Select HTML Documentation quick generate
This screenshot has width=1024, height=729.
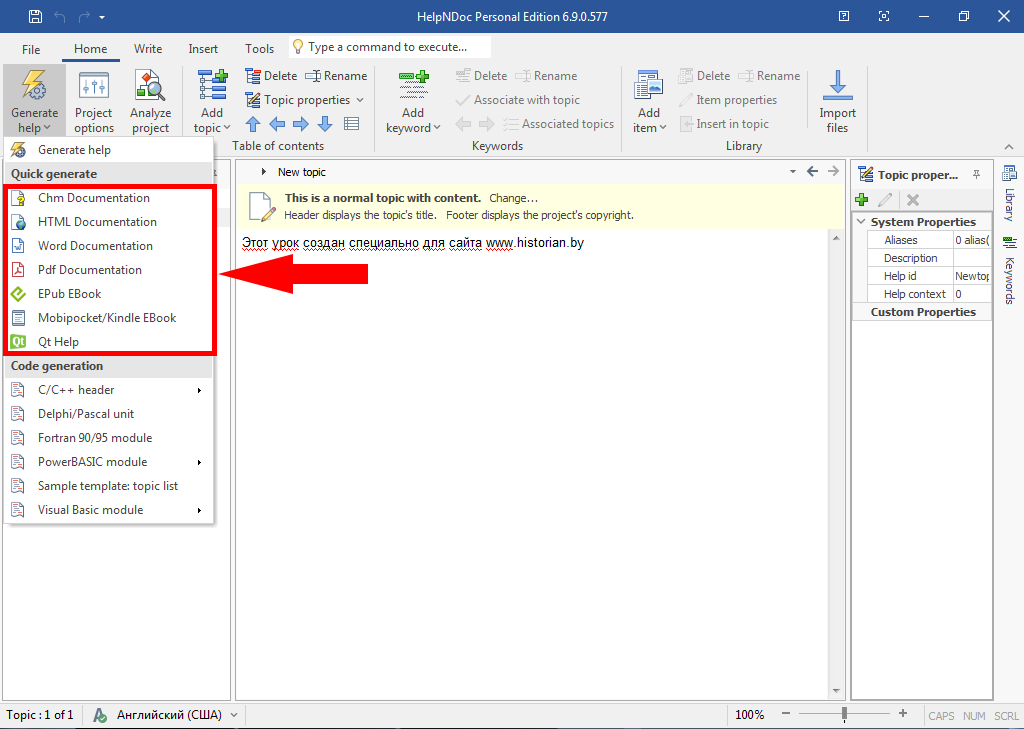click(108, 222)
